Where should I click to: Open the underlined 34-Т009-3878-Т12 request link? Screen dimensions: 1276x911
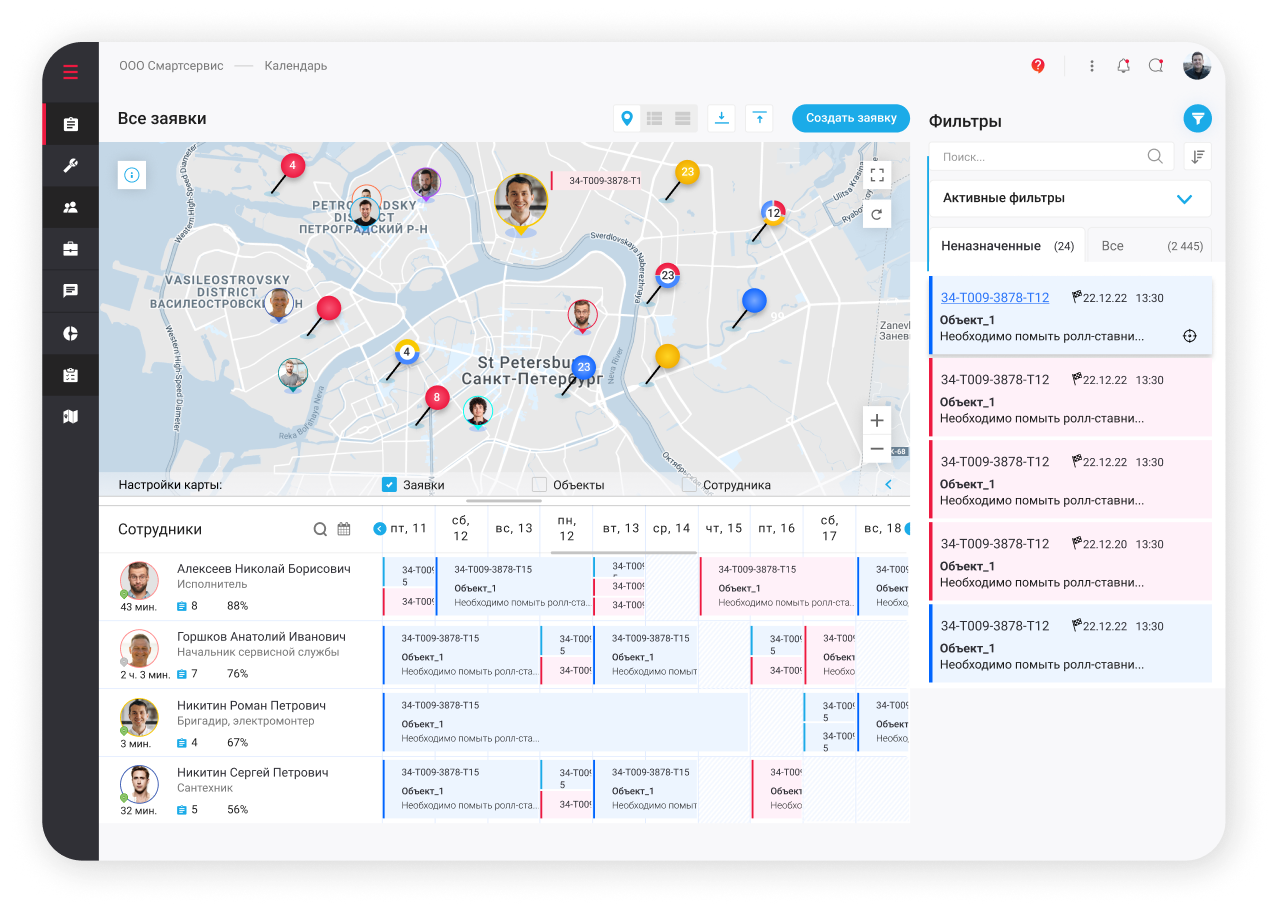[995, 298]
